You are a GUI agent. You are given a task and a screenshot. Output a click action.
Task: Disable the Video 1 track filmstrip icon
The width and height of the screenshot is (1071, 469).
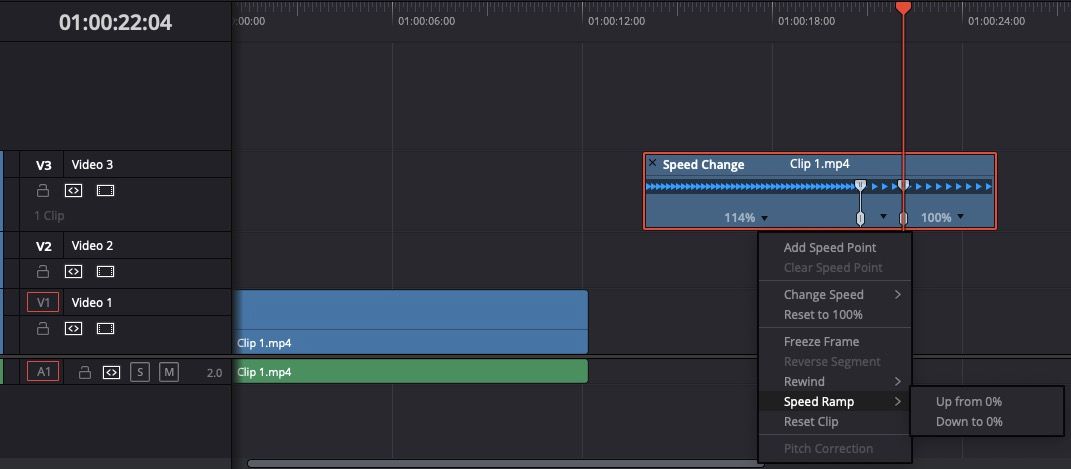[x=105, y=328]
